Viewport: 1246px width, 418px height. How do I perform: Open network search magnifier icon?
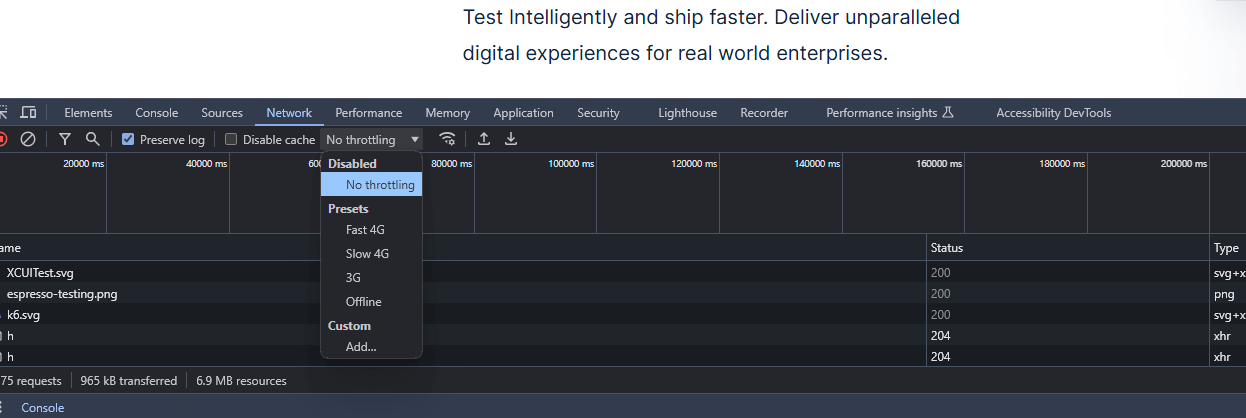[92, 139]
